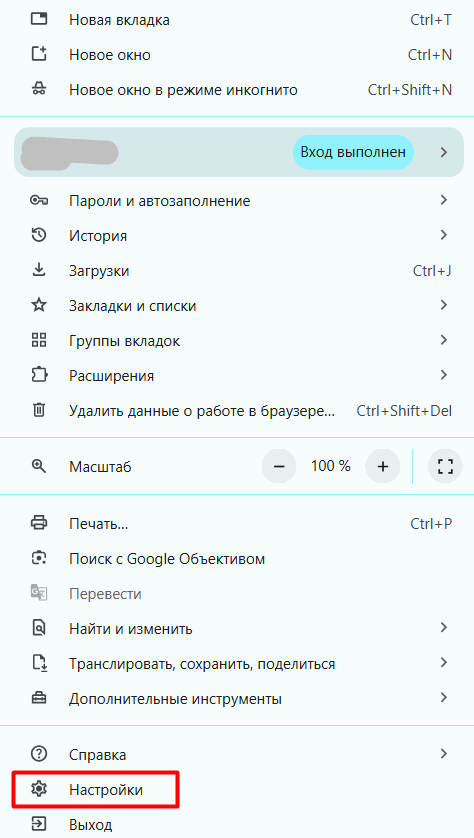
Task: Choose Новое окно menu entry
Action: pos(237,55)
